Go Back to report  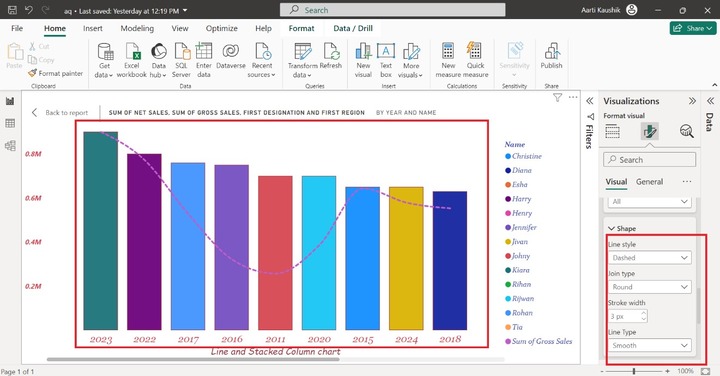(x=60, y=112)
